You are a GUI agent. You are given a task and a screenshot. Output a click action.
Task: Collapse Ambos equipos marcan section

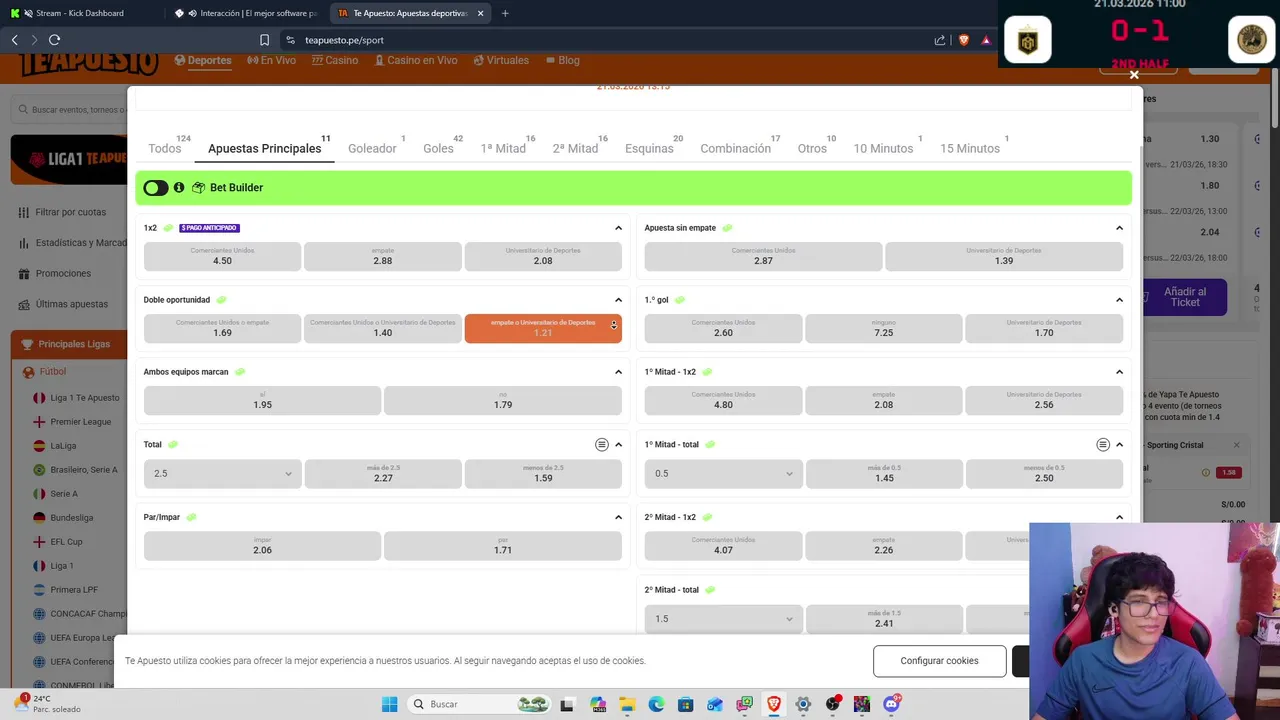point(618,372)
